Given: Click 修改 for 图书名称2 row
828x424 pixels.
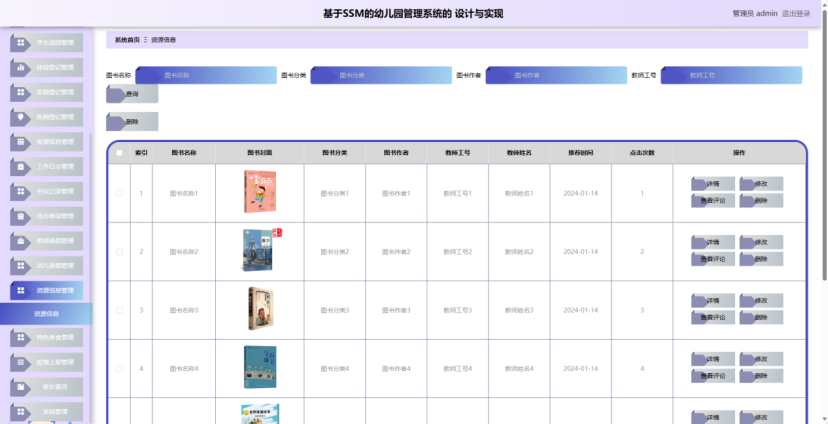Looking at the screenshot, I should point(761,242).
